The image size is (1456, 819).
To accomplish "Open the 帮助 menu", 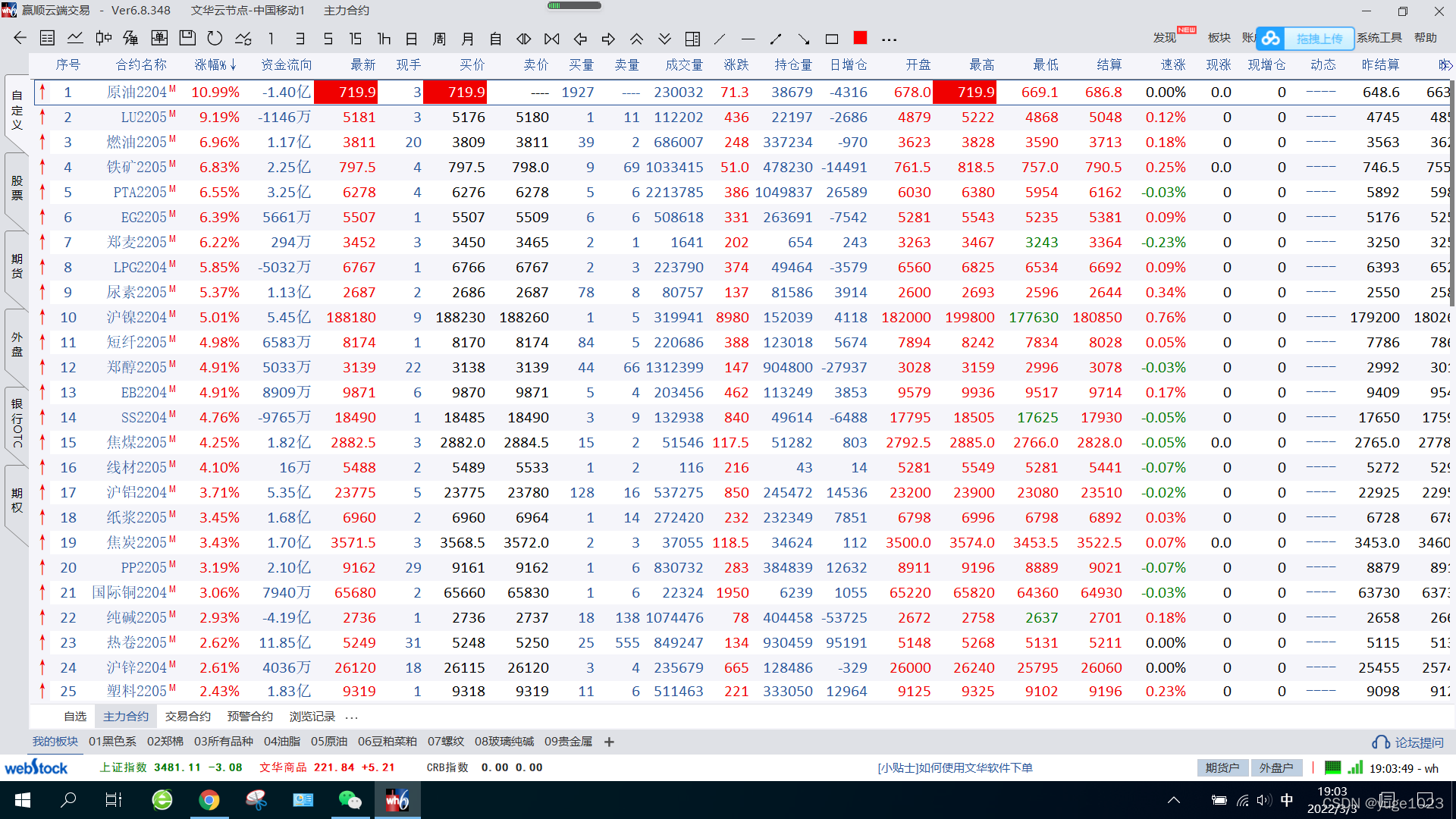I will [1426, 37].
